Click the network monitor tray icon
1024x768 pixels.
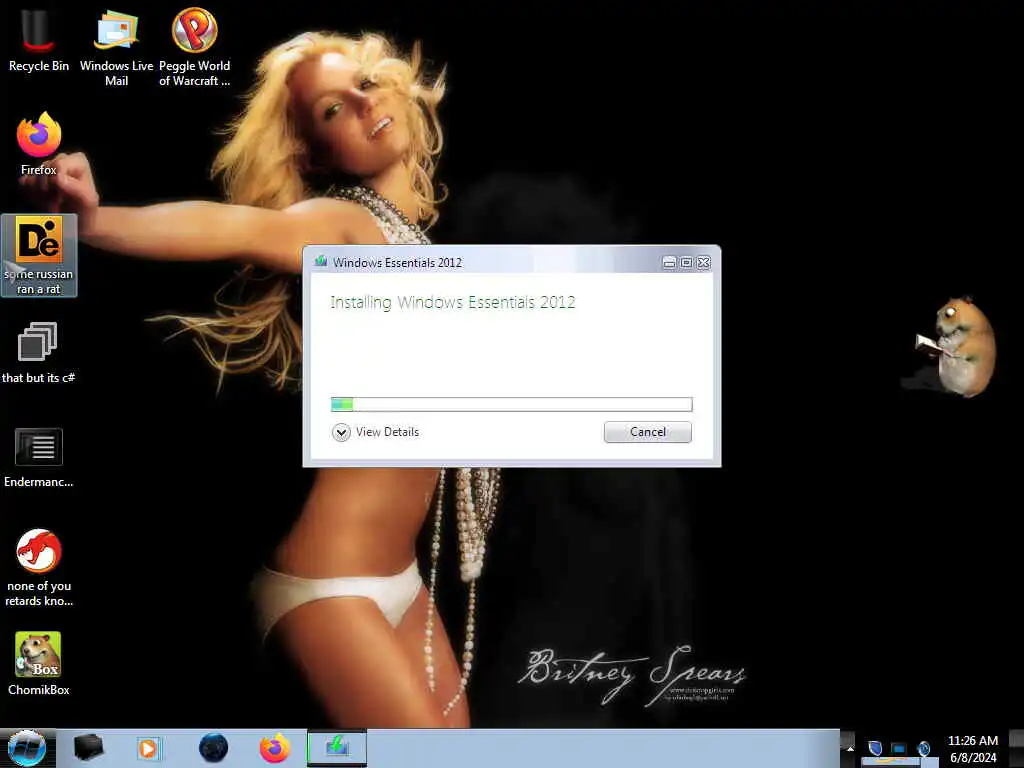(x=899, y=748)
